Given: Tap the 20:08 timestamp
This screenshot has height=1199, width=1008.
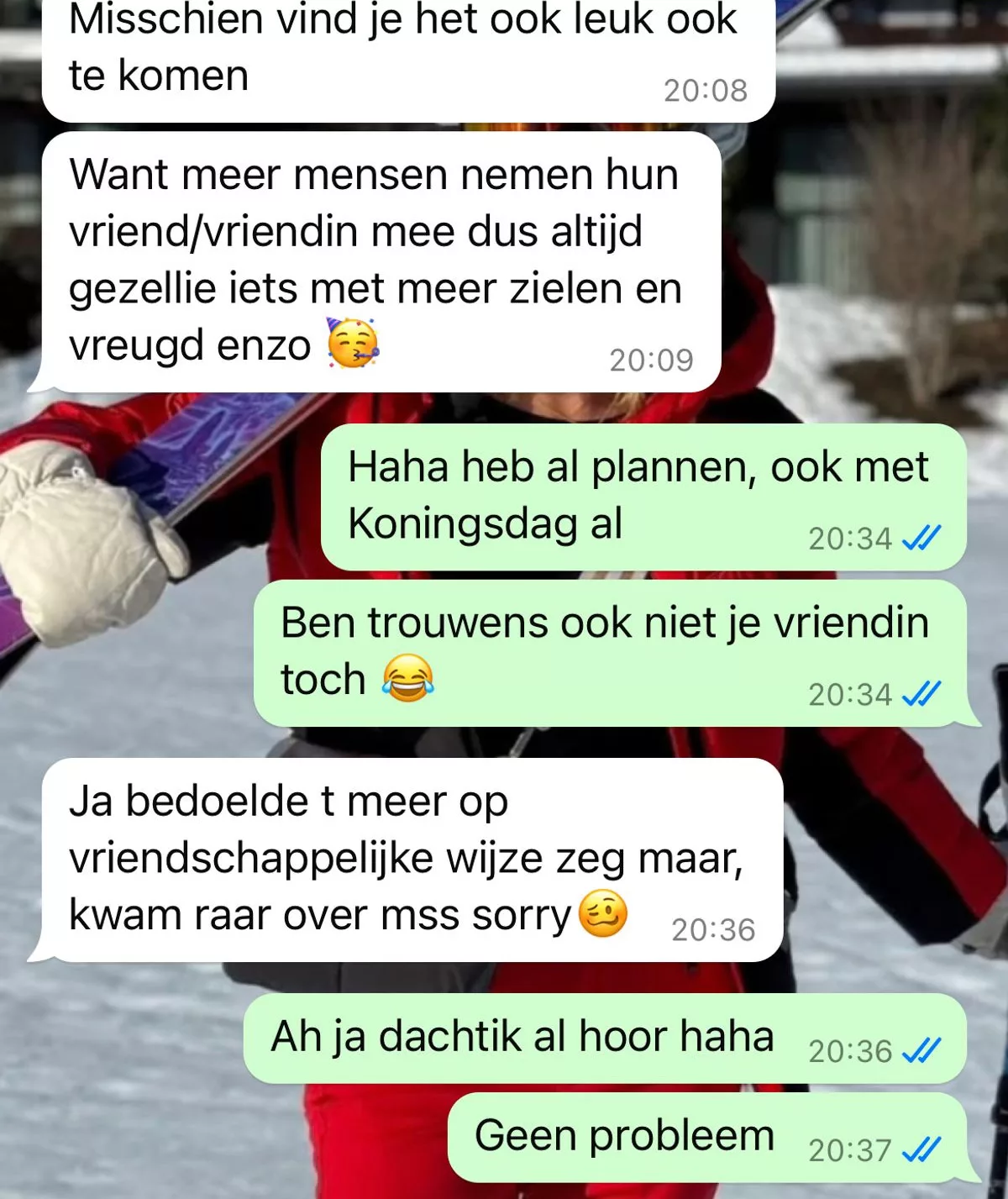Looking at the screenshot, I should pyautogui.click(x=706, y=90).
